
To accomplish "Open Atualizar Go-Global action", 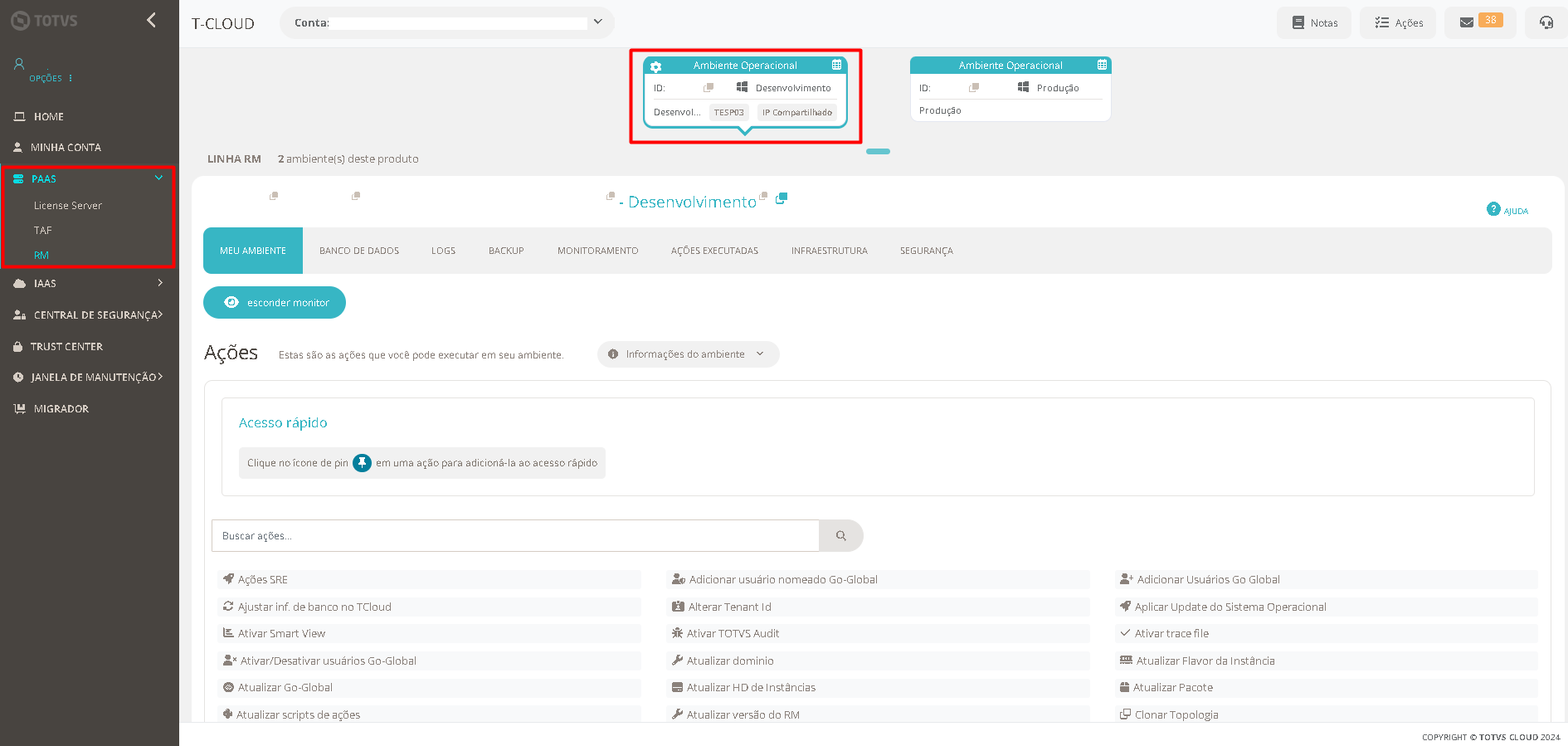I will click(430, 688).
